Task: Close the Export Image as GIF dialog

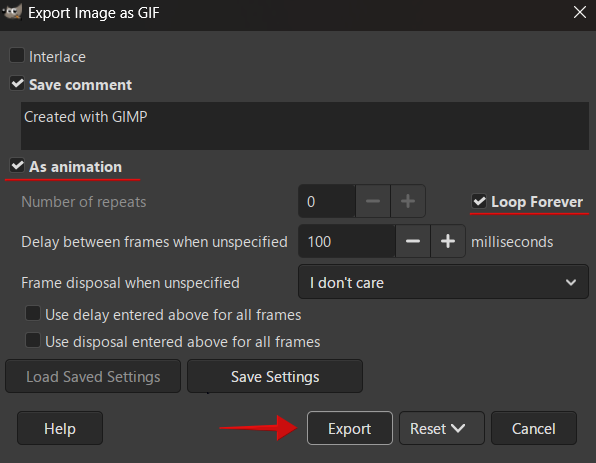Action: [580, 12]
